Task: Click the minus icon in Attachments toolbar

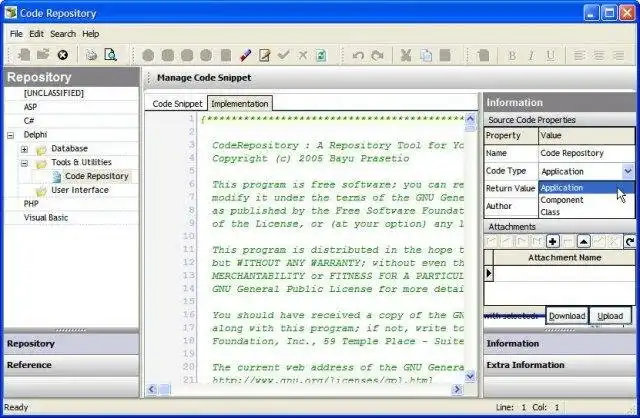Action: (x=568, y=242)
